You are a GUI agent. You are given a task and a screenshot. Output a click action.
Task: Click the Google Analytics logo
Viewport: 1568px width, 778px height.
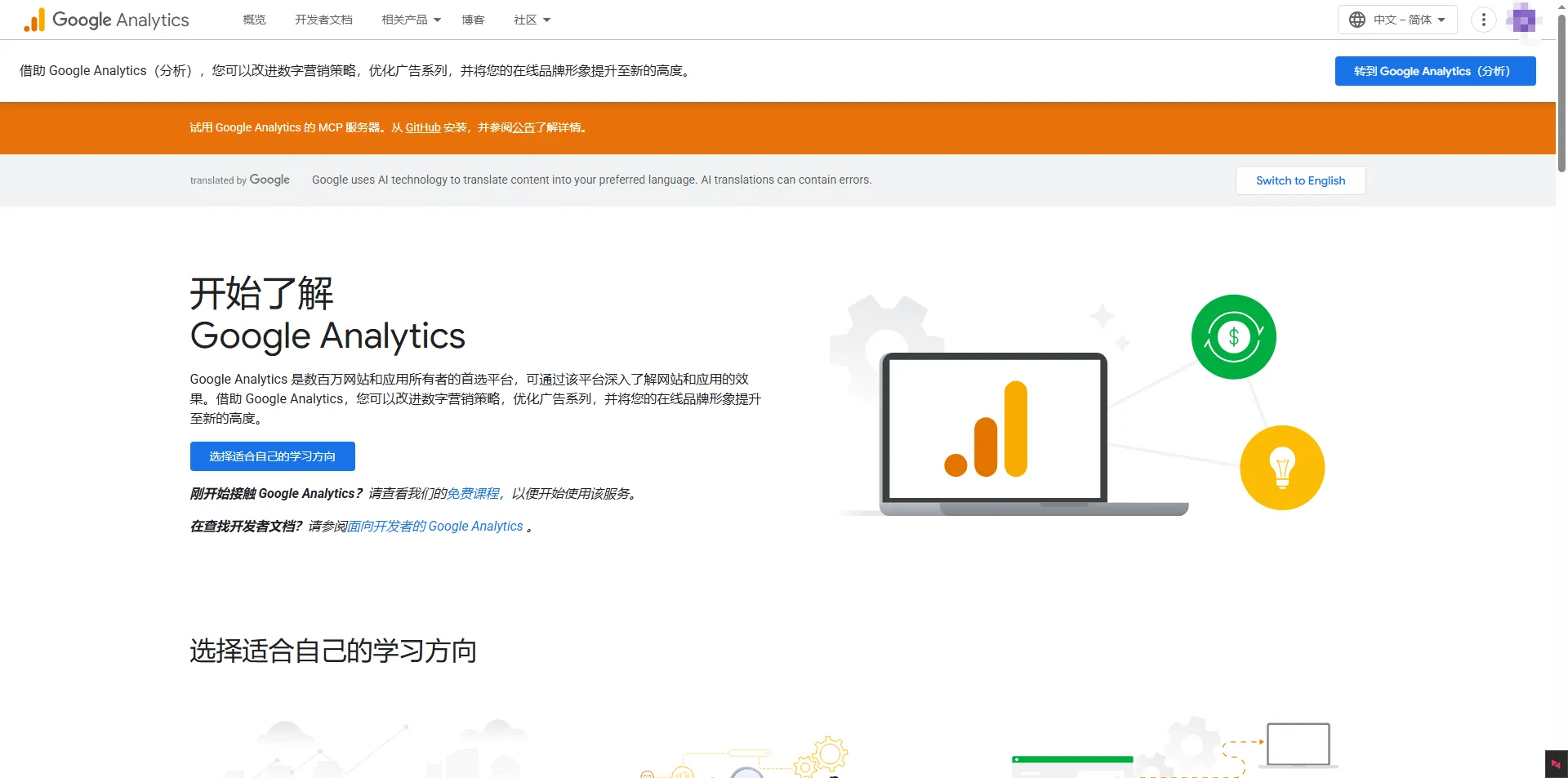[106, 20]
